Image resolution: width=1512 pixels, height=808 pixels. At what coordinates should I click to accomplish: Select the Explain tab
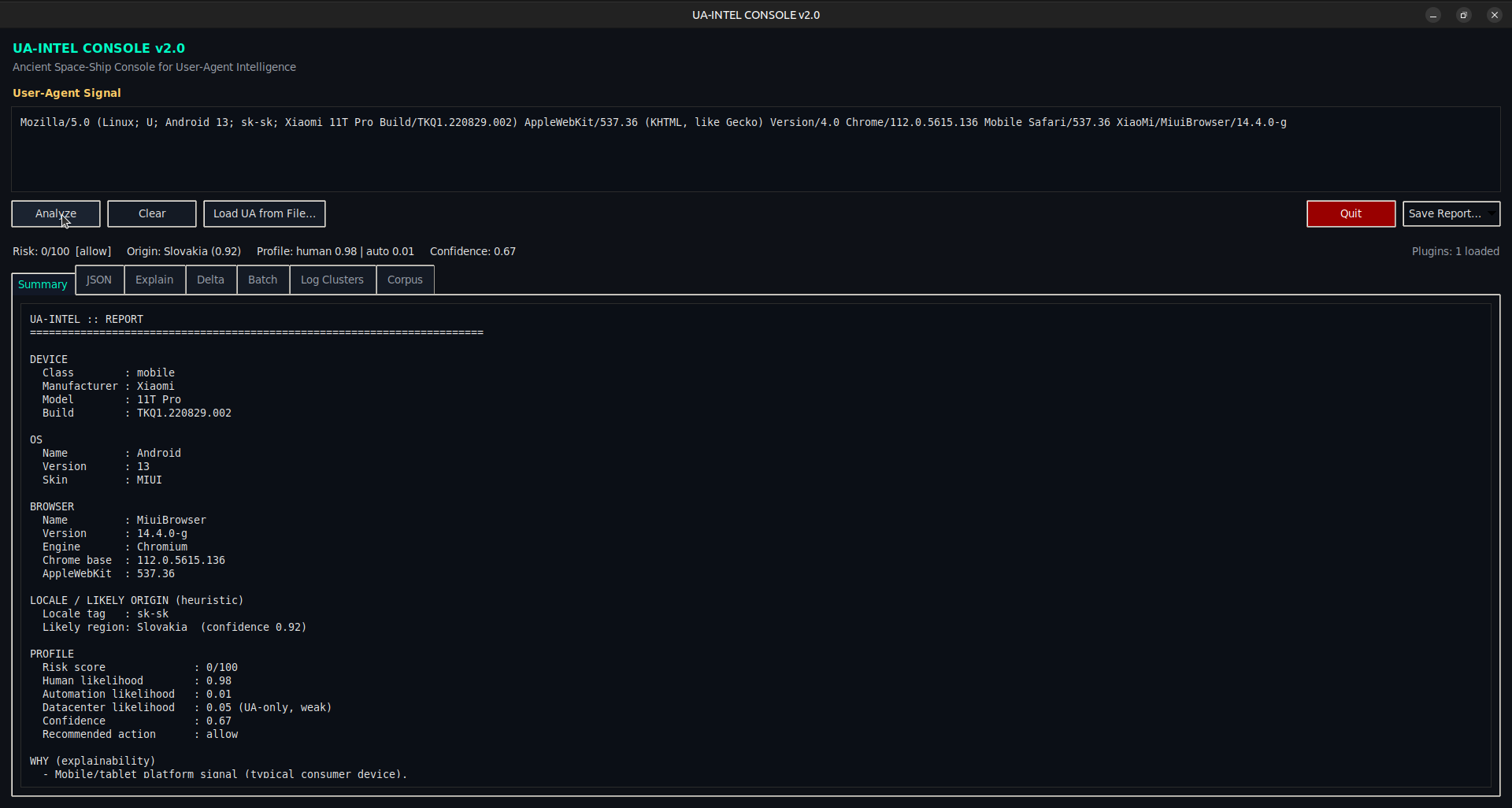pyautogui.click(x=154, y=280)
